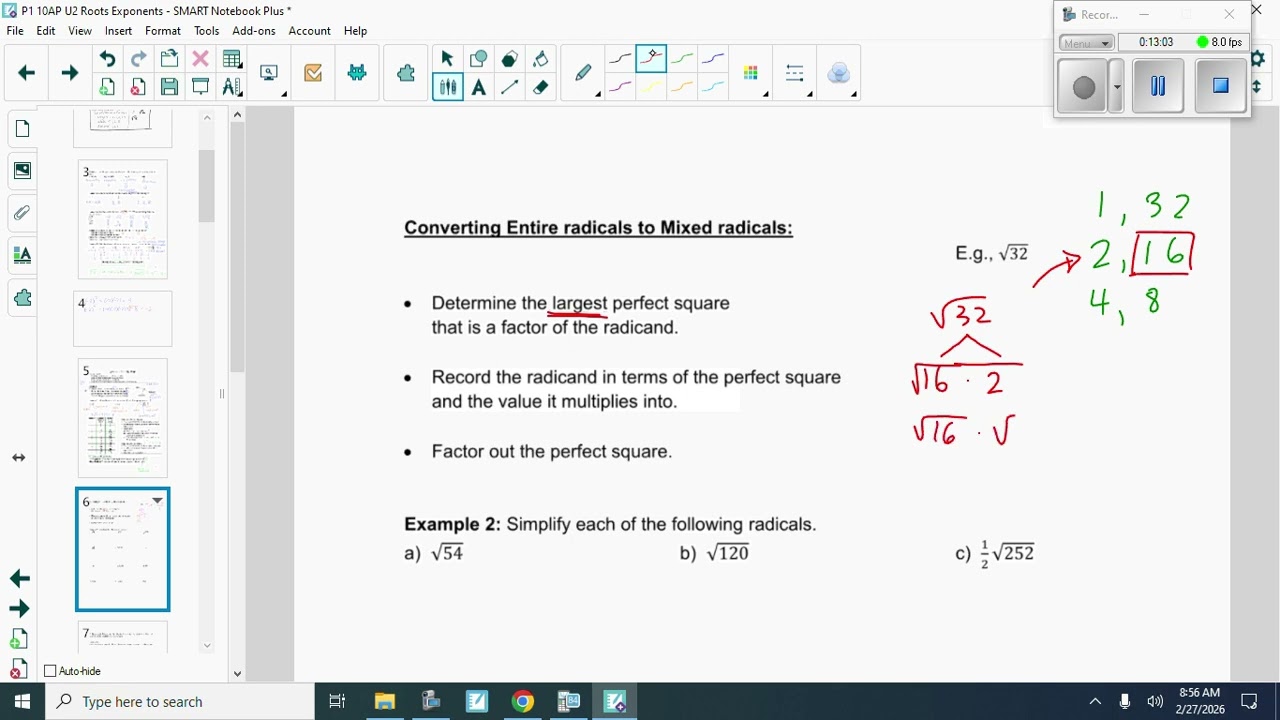This screenshot has height=720, width=1280.
Task: Open the Shapes tool
Action: pos(479,59)
